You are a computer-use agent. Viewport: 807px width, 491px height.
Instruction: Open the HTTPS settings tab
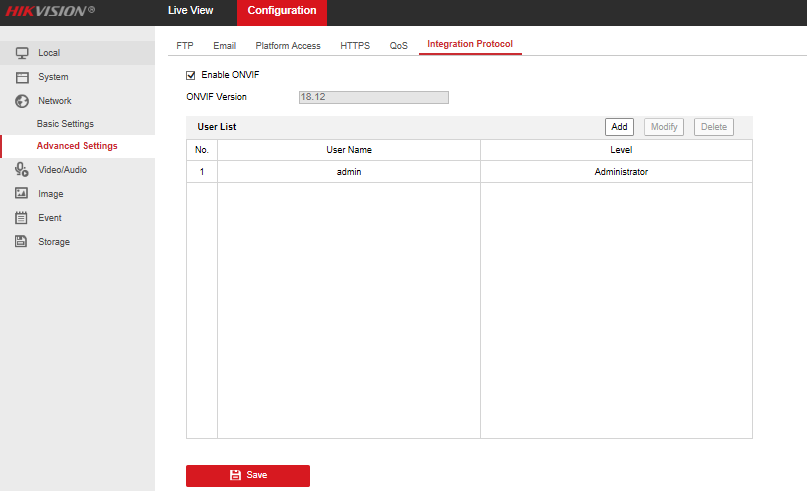coord(355,46)
